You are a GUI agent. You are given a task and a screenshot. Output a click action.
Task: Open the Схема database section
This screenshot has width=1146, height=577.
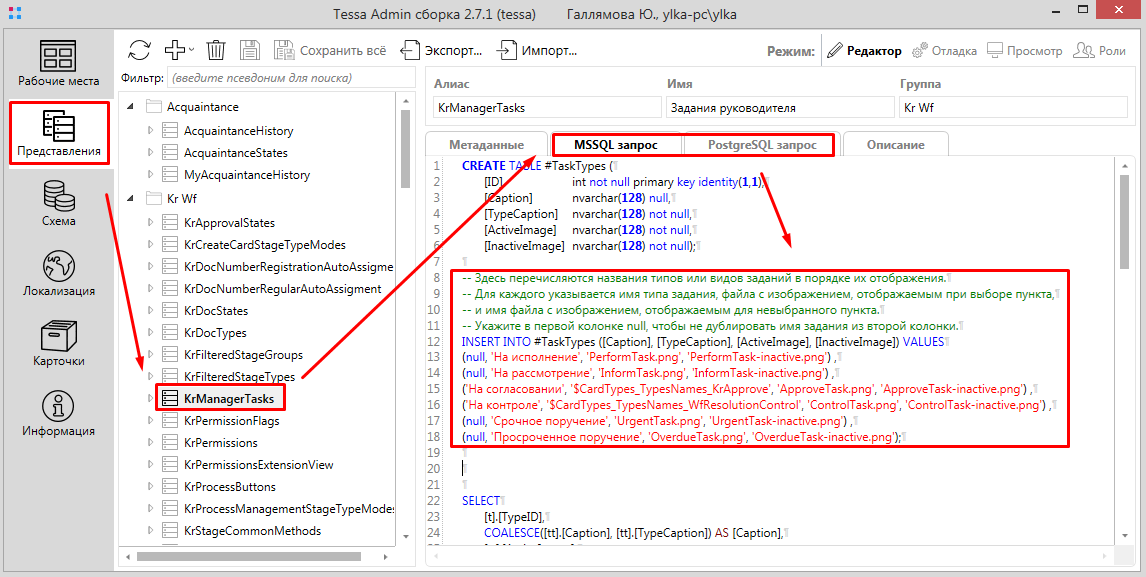click(x=58, y=204)
